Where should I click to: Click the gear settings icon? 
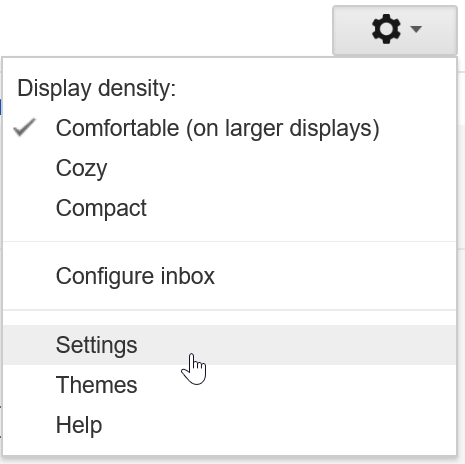[x=386, y=29]
